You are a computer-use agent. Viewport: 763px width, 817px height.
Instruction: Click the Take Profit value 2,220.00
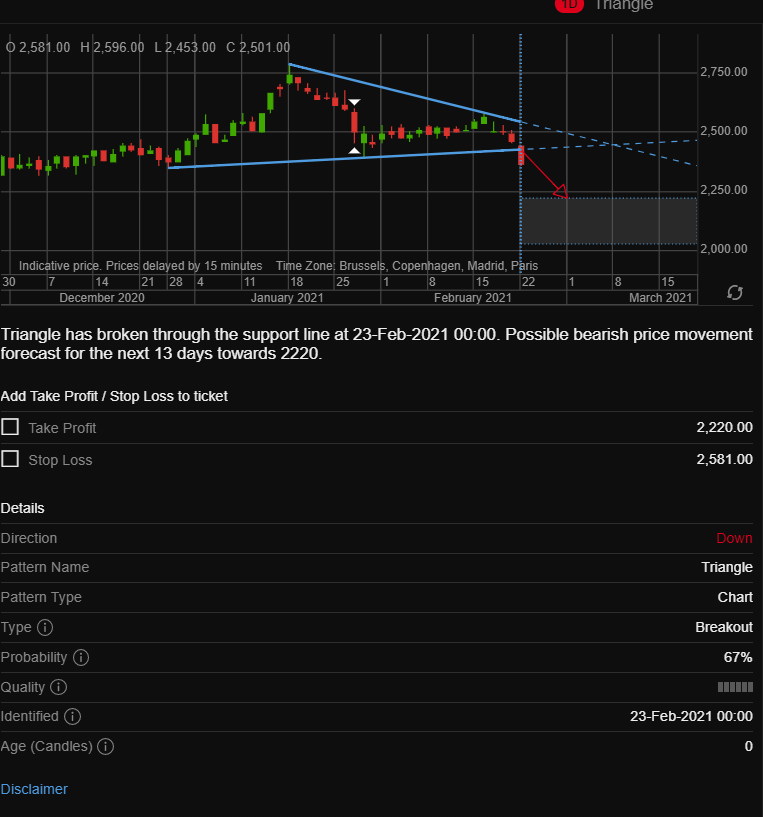[724, 427]
